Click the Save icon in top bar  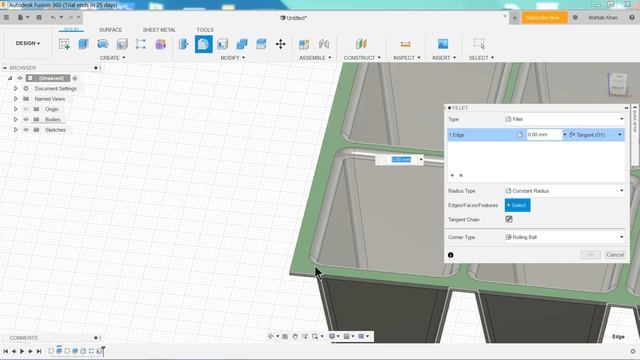point(39,18)
